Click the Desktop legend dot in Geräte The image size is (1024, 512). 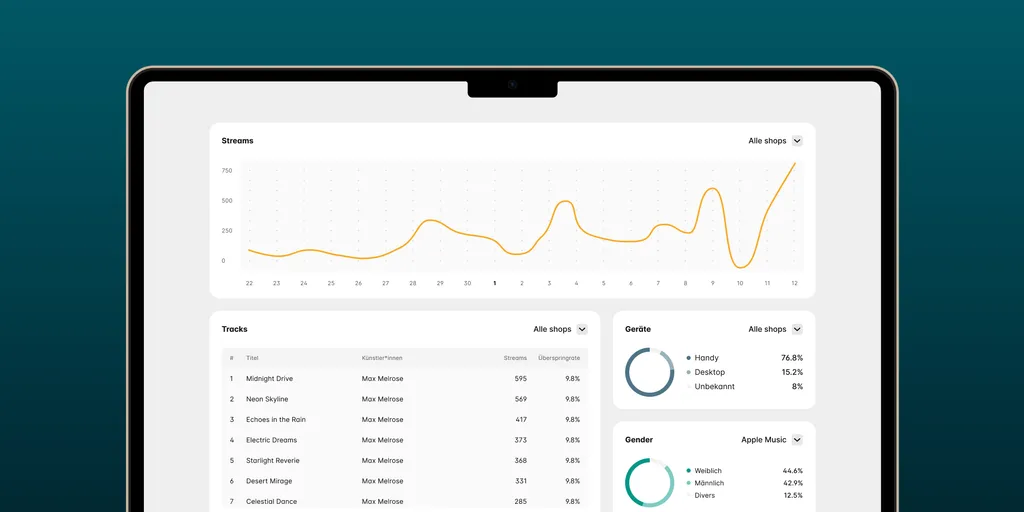coord(689,372)
